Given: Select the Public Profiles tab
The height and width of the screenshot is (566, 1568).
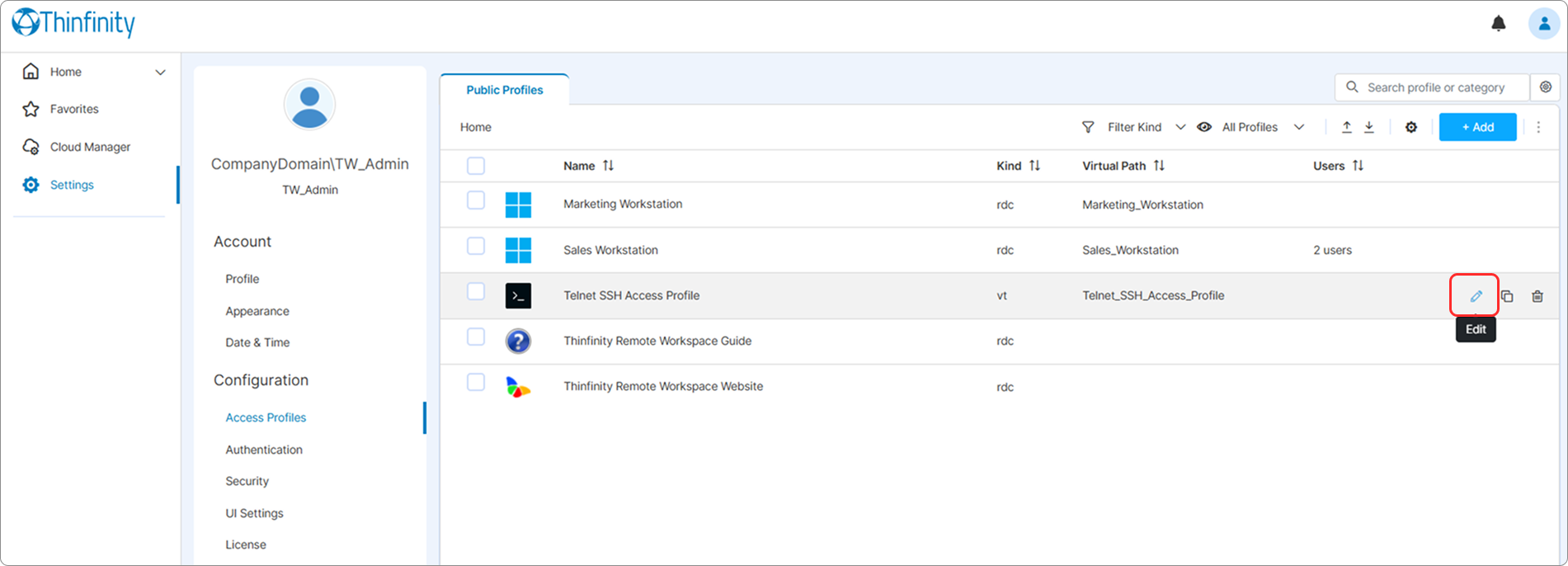Looking at the screenshot, I should point(504,89).
